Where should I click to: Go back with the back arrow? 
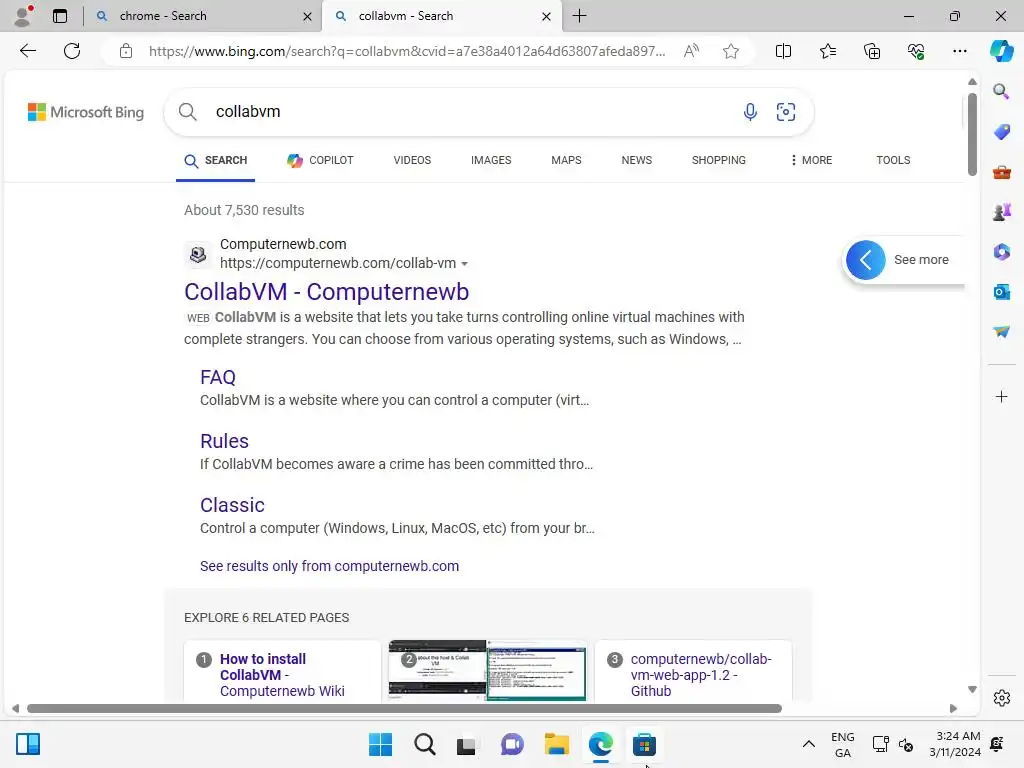(x=27, y=51)
